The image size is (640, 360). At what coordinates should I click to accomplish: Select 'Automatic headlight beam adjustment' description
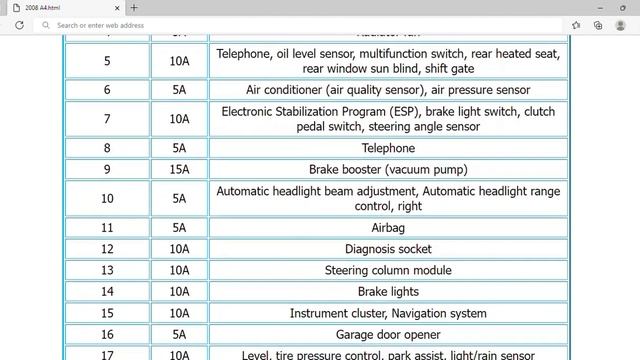tap(388, 199)
